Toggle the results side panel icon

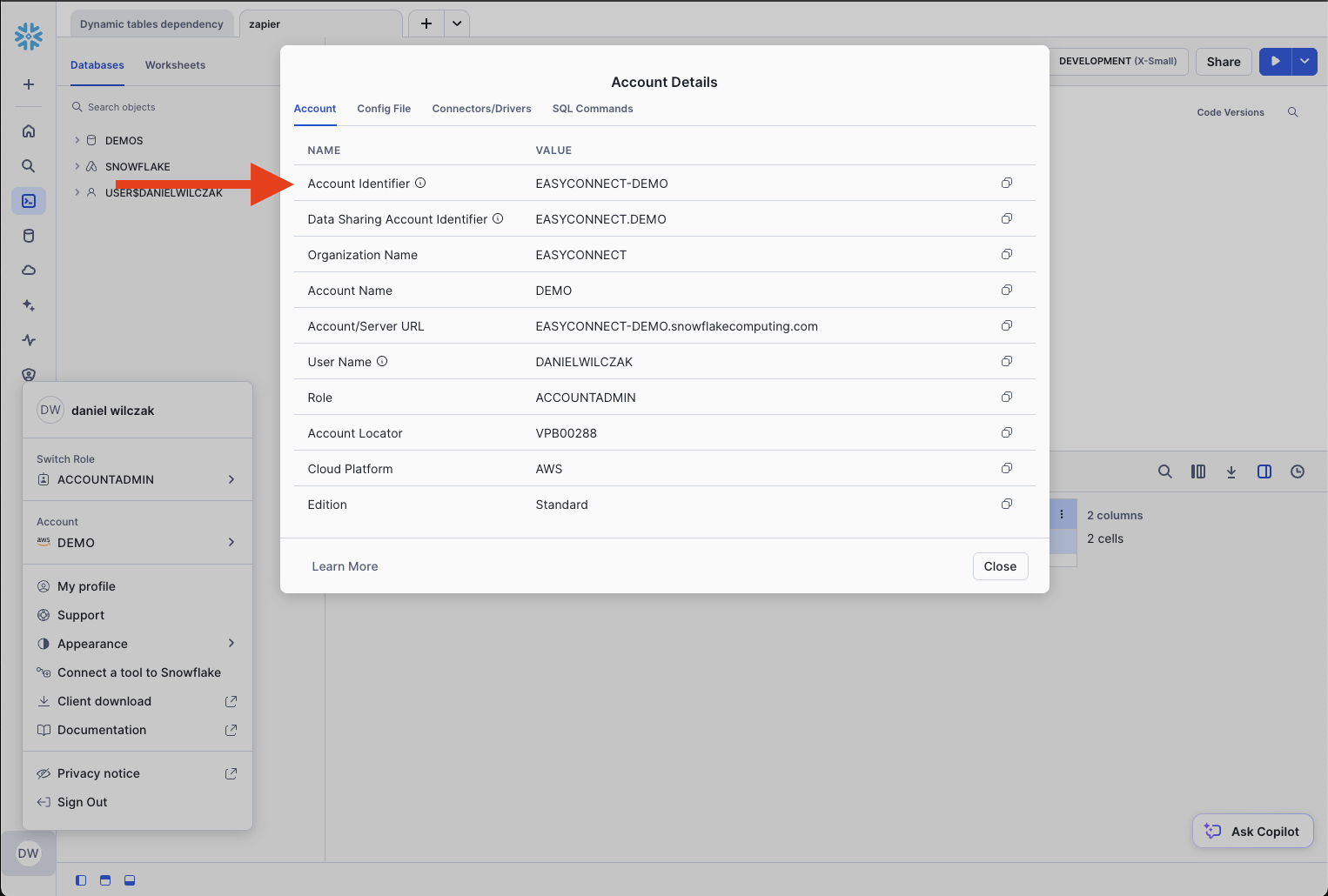tap(1264, 471)
